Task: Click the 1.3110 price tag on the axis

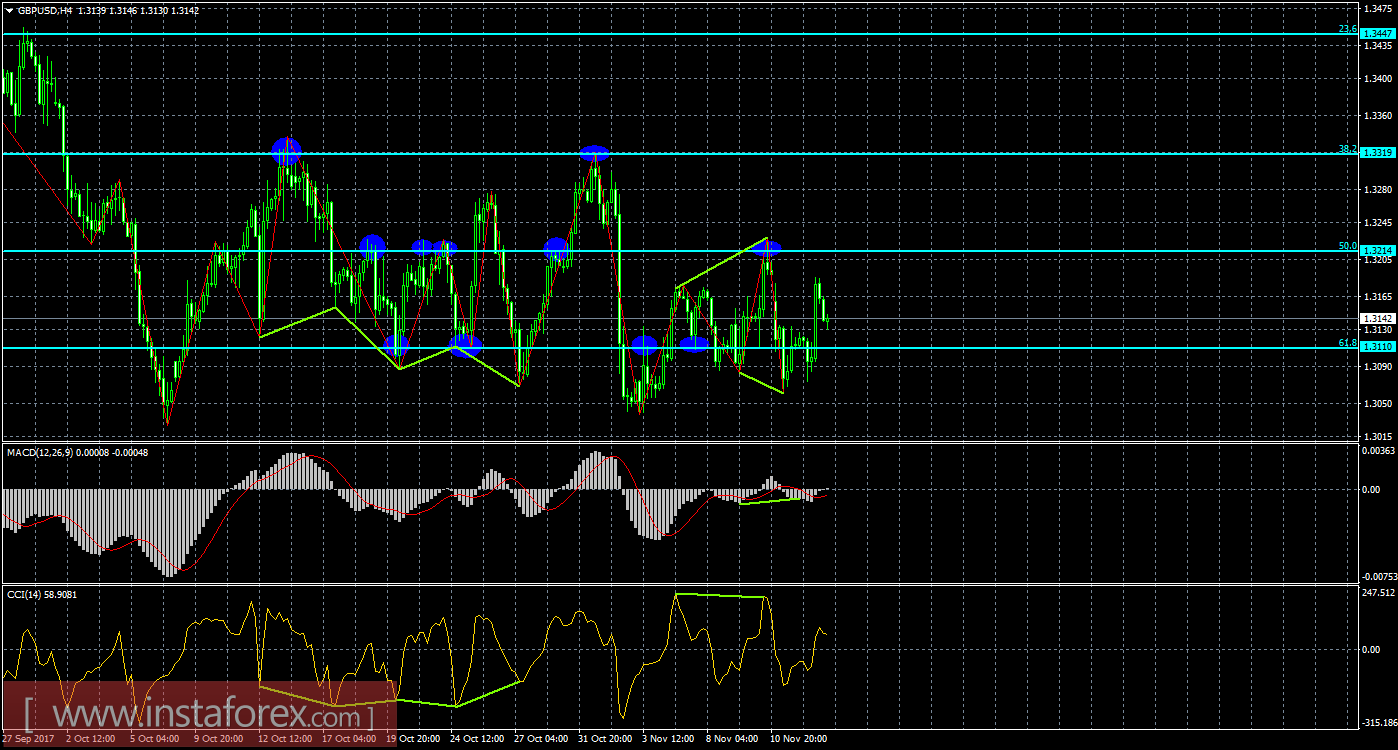Action: point(1376,346)
